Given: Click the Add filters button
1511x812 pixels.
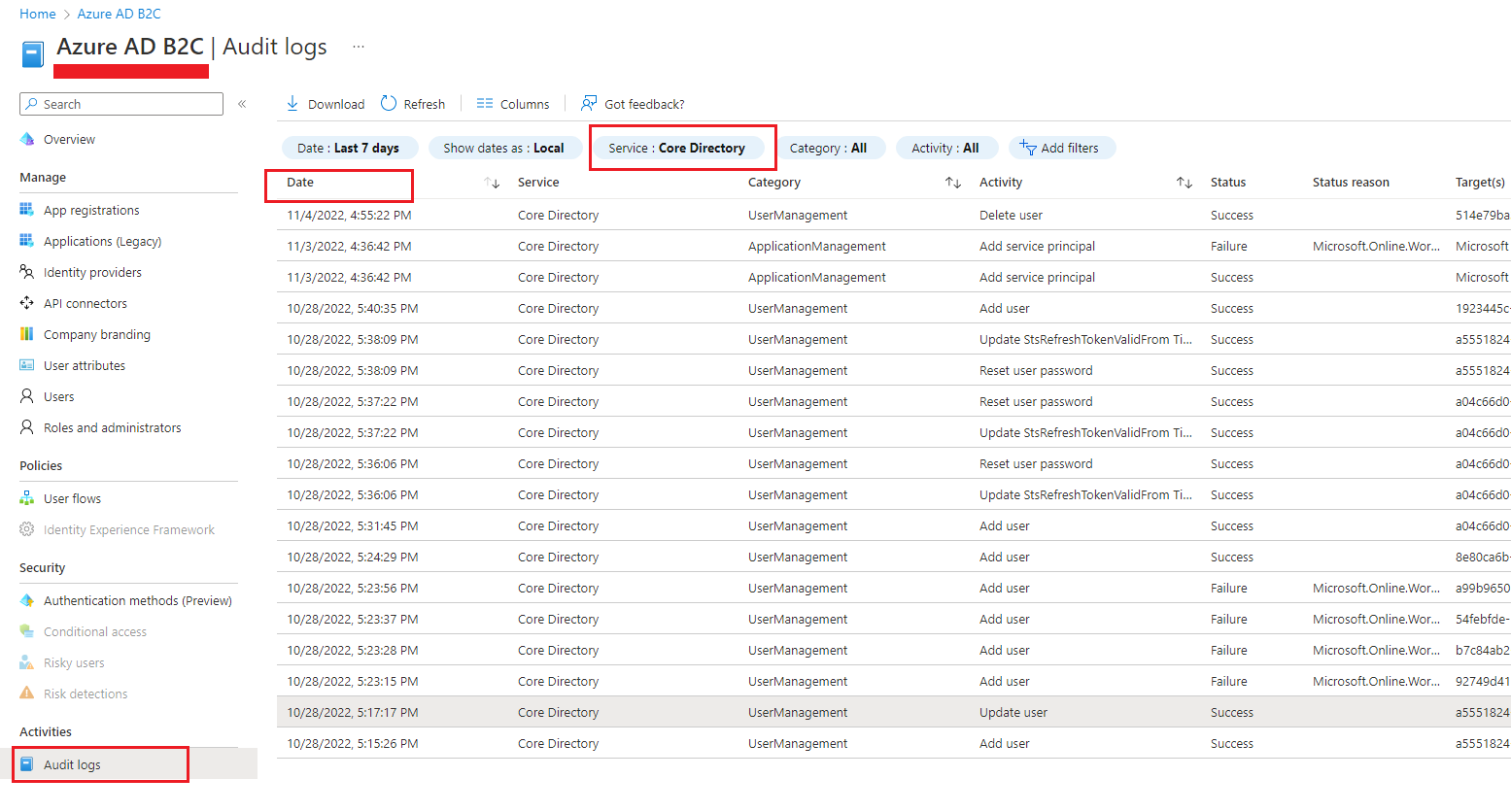Looking at the screenshot, I should point(1062,148).
